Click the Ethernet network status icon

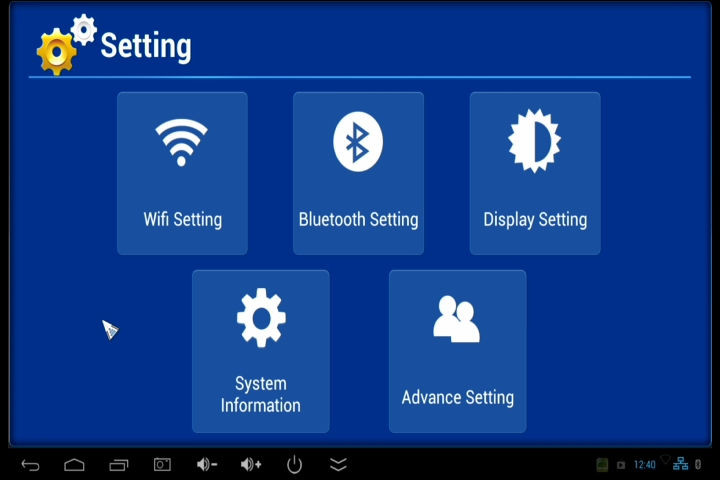pos(681,464)
